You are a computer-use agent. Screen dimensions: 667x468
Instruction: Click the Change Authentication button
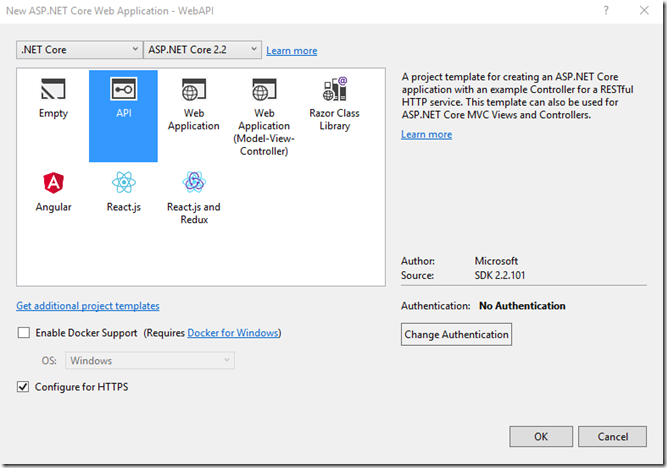point(456,334)
